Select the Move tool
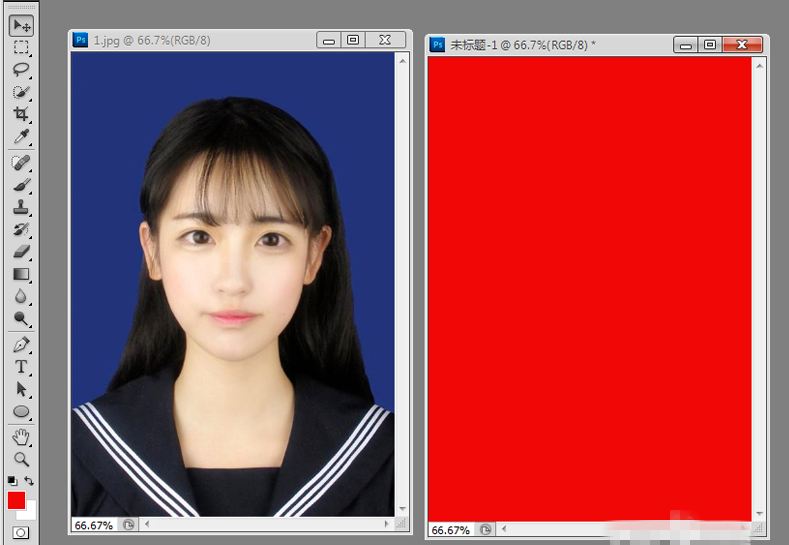 (21, 25)
